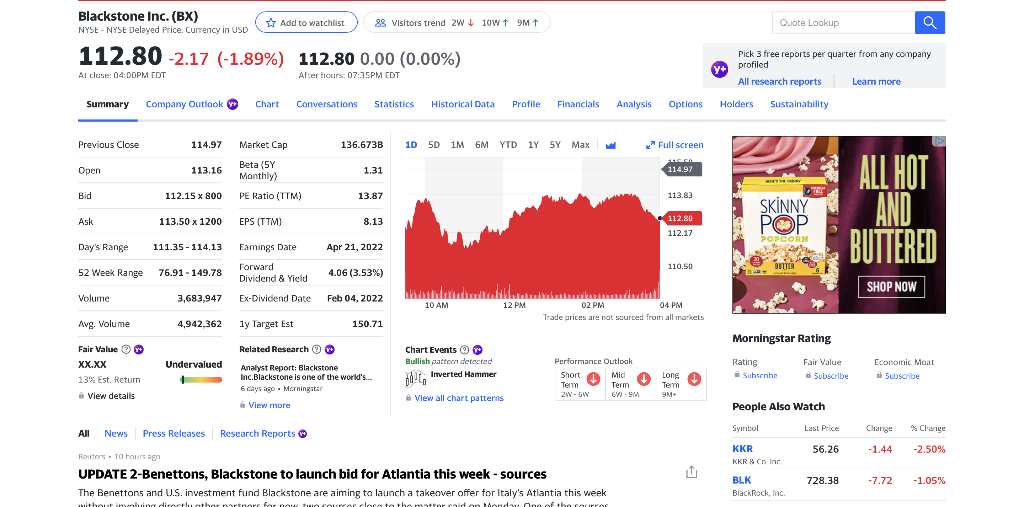This screenshot has height=507, width=1024.
Task: Click the SHOP NOW button in SkinnyPop ad
Action: tap(891, 286)
